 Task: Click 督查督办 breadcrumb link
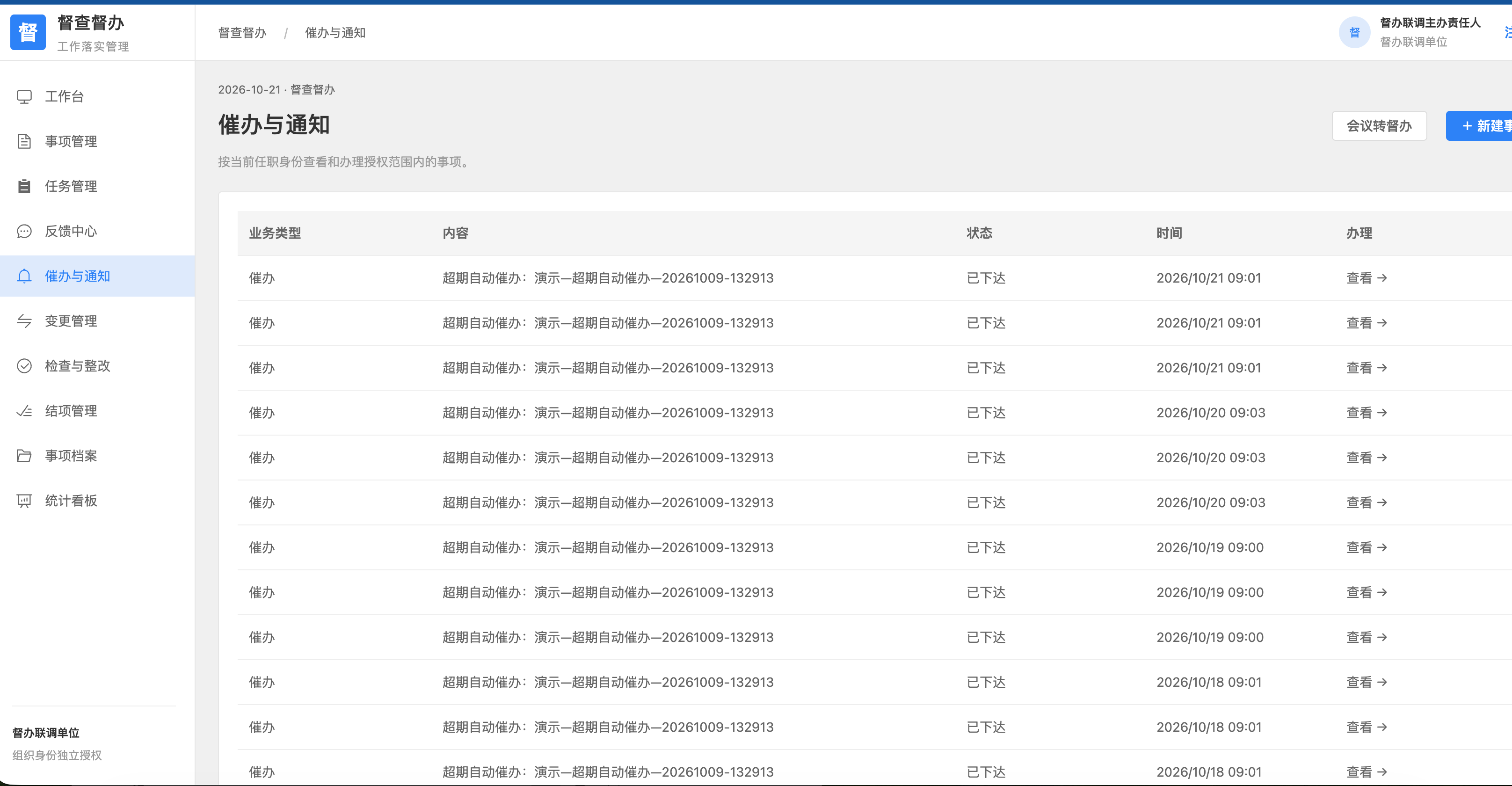click(x=242, y=33)
